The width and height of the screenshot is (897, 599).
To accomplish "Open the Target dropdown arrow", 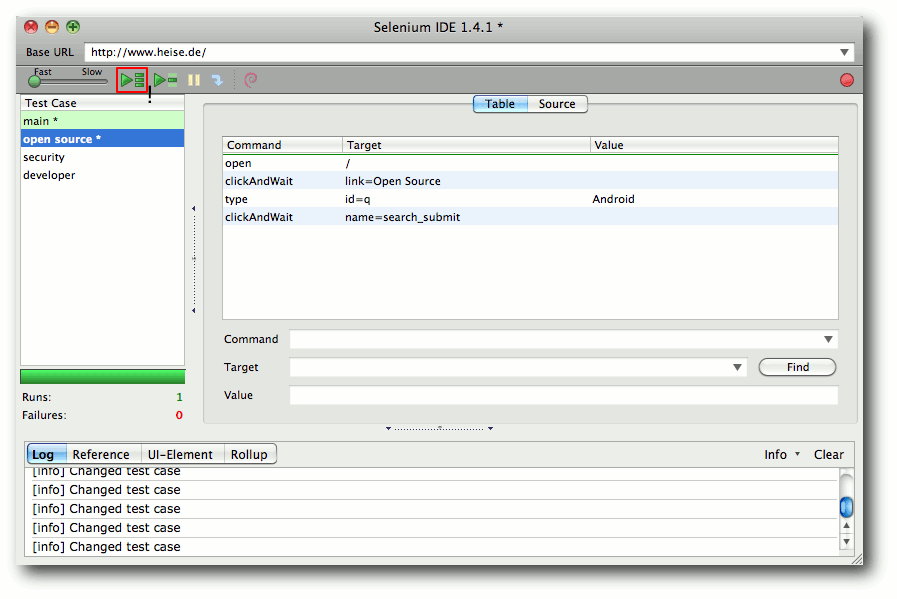I will click(x=737, y=367).
